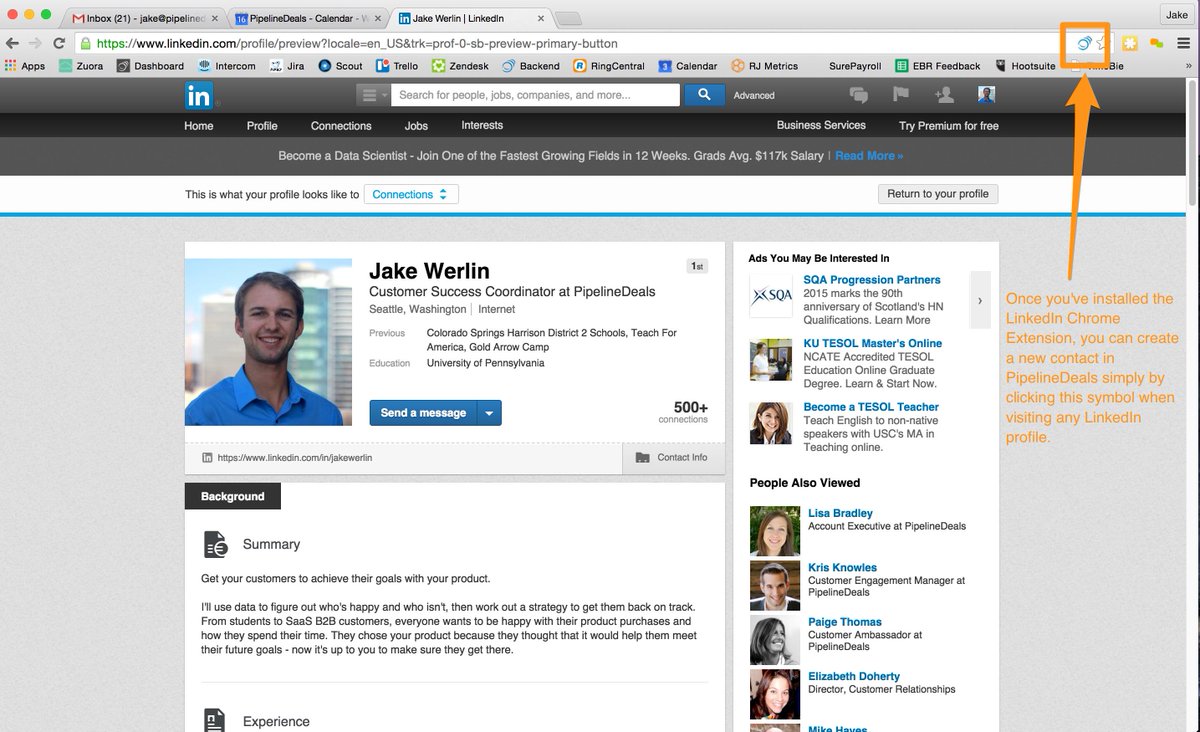The width and height of the screenshot is (1200, 732).
Task: Open the RingCentral bookmark
Action: point(609,66)
